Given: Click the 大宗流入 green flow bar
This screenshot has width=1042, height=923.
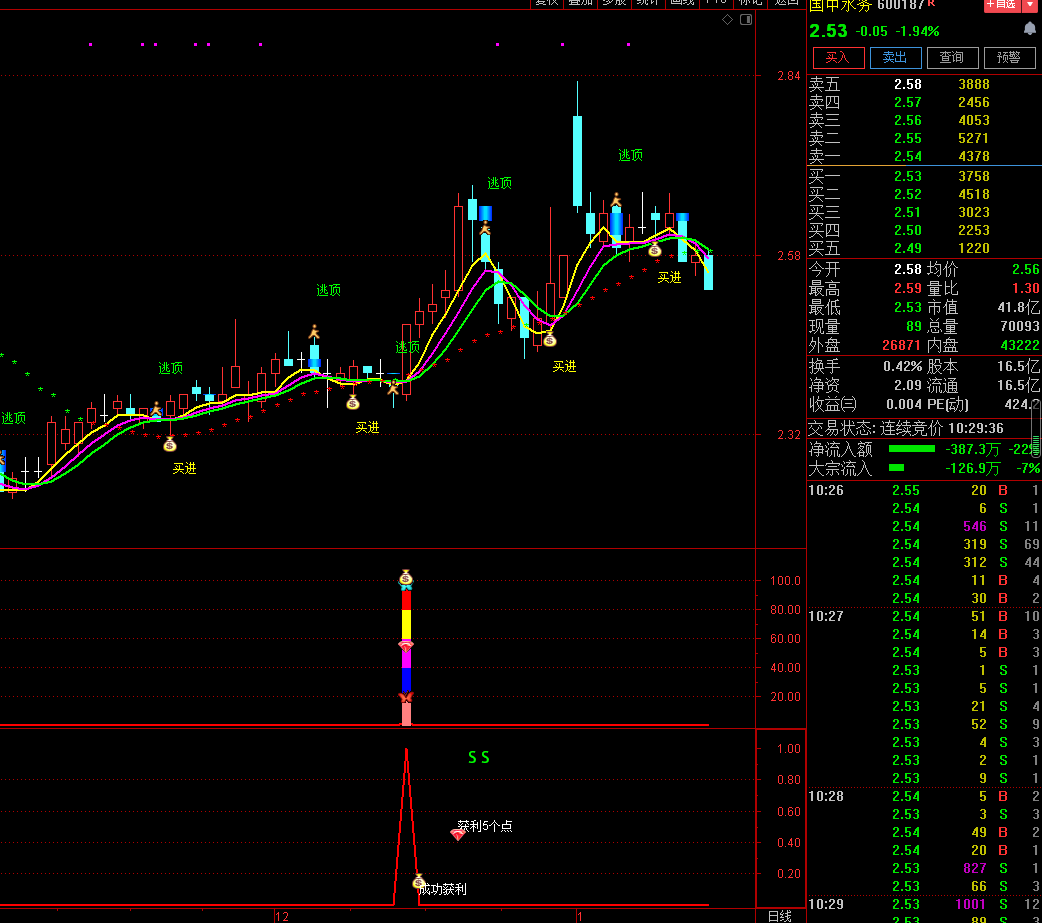Looking at the screenshot, I should point(896,468).
